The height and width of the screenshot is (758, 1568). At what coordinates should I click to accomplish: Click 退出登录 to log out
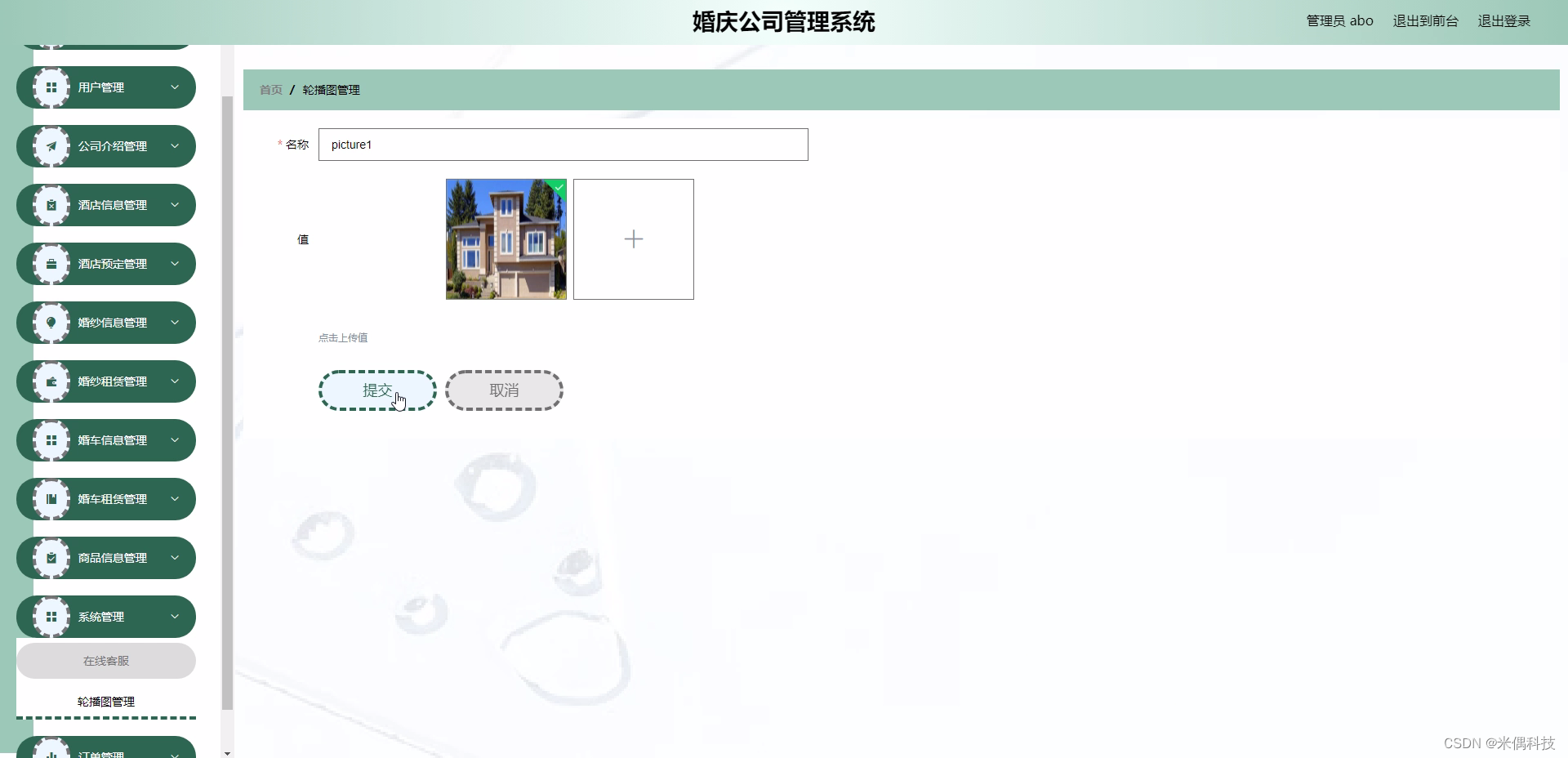click(1503, 21)
